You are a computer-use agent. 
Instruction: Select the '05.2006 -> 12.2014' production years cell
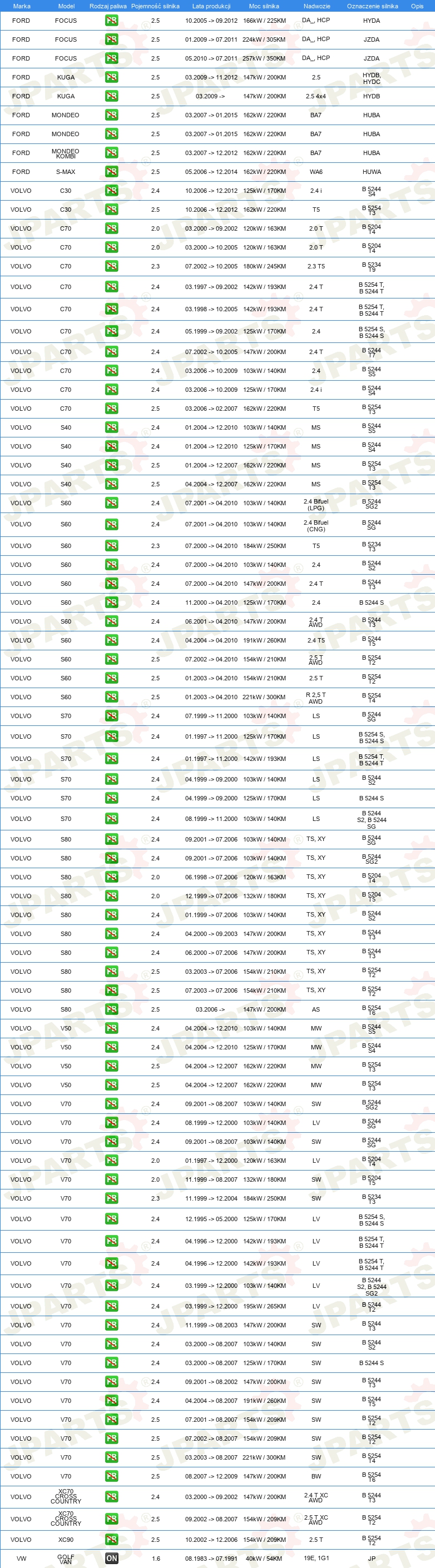(211, 172)
